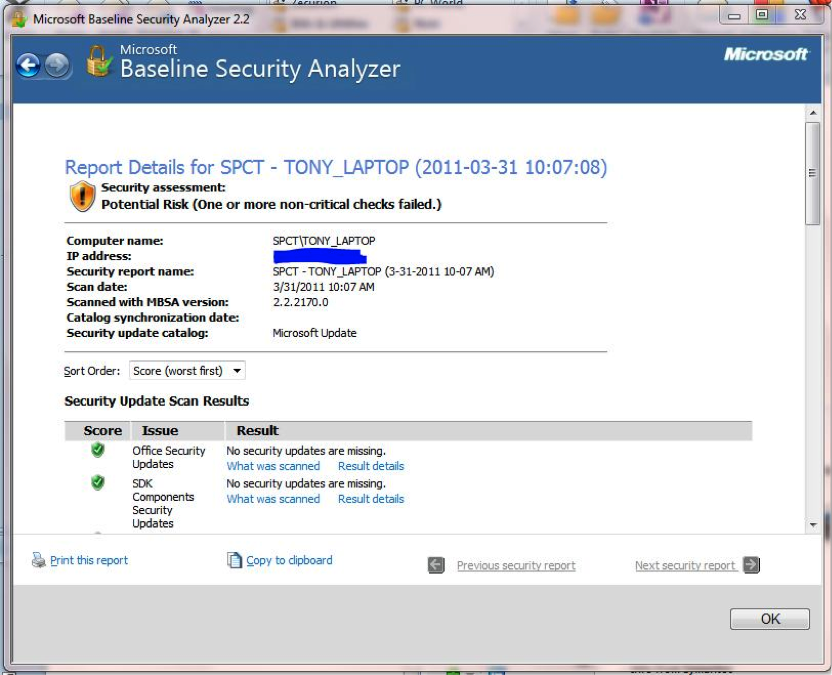Click the Previous security report arrow icon

tap(436, 565)
